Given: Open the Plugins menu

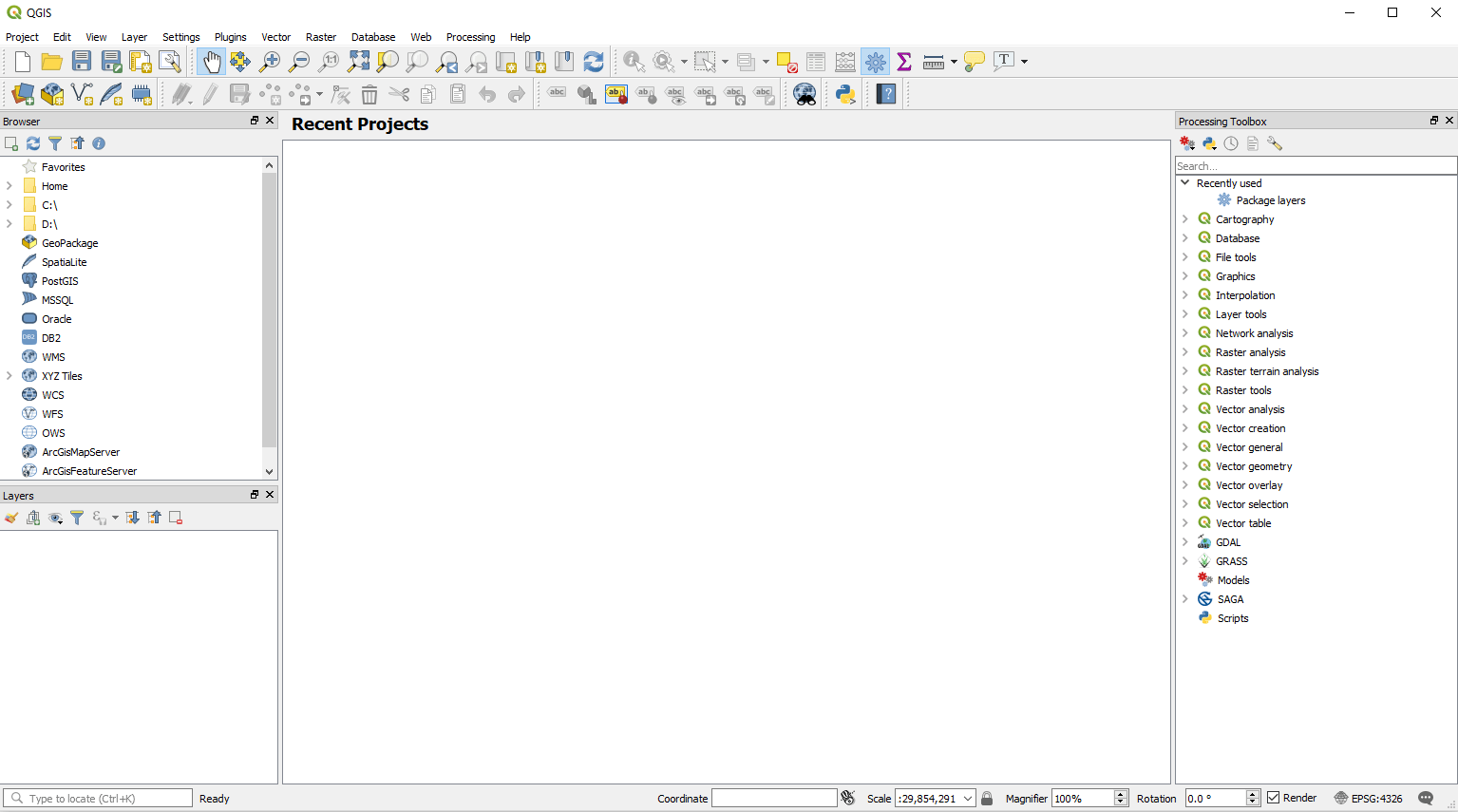Looking at the screenshot, I should pyautogui.click(x=230, y=37).
